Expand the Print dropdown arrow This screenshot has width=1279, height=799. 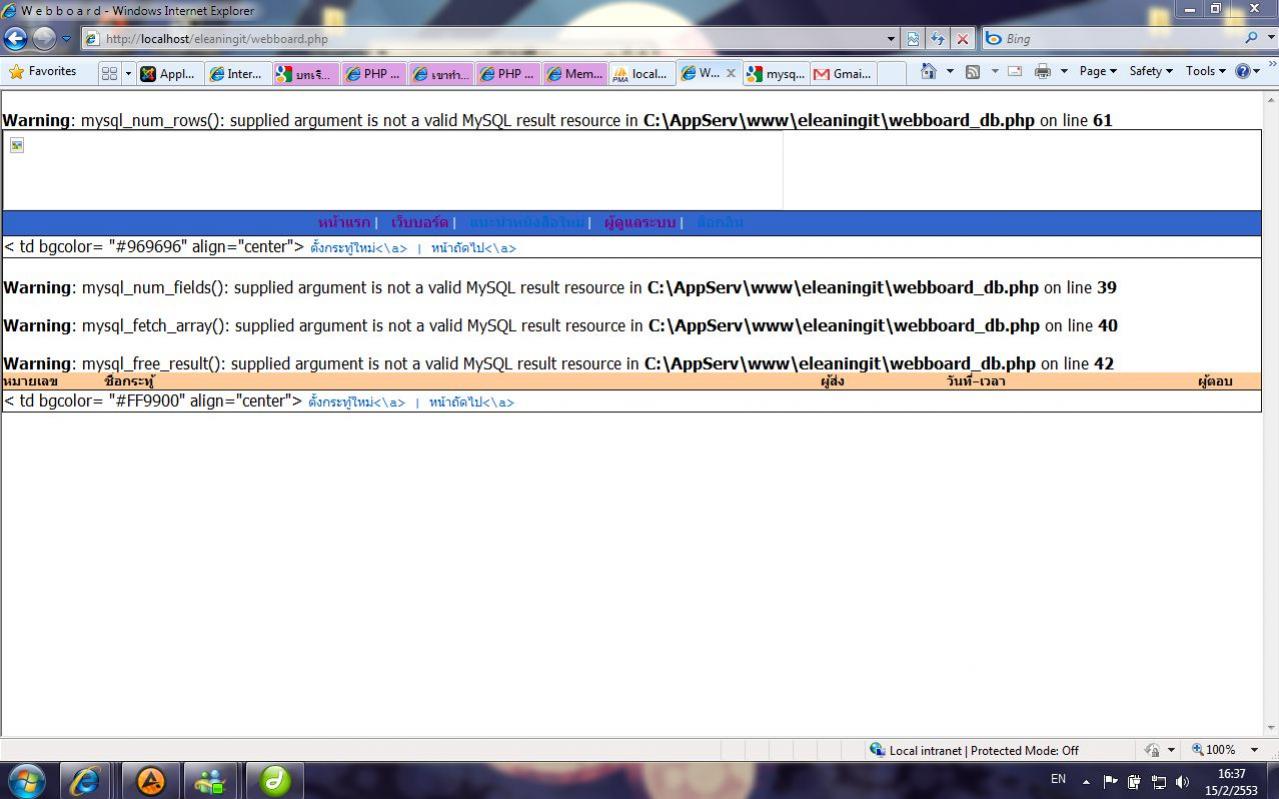1064,72
